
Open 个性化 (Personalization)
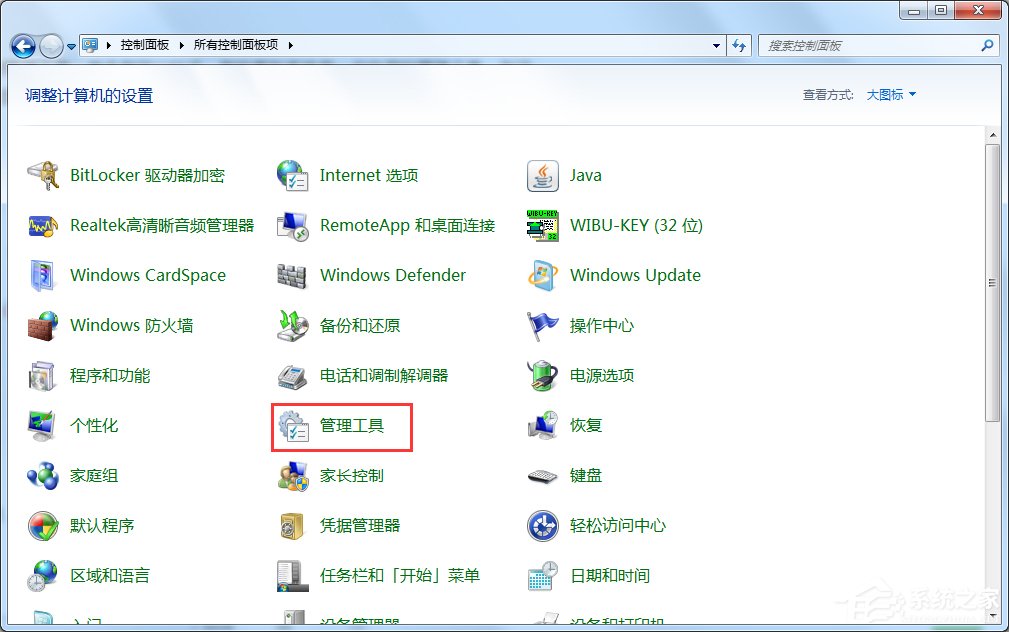(x=94, y=425)
